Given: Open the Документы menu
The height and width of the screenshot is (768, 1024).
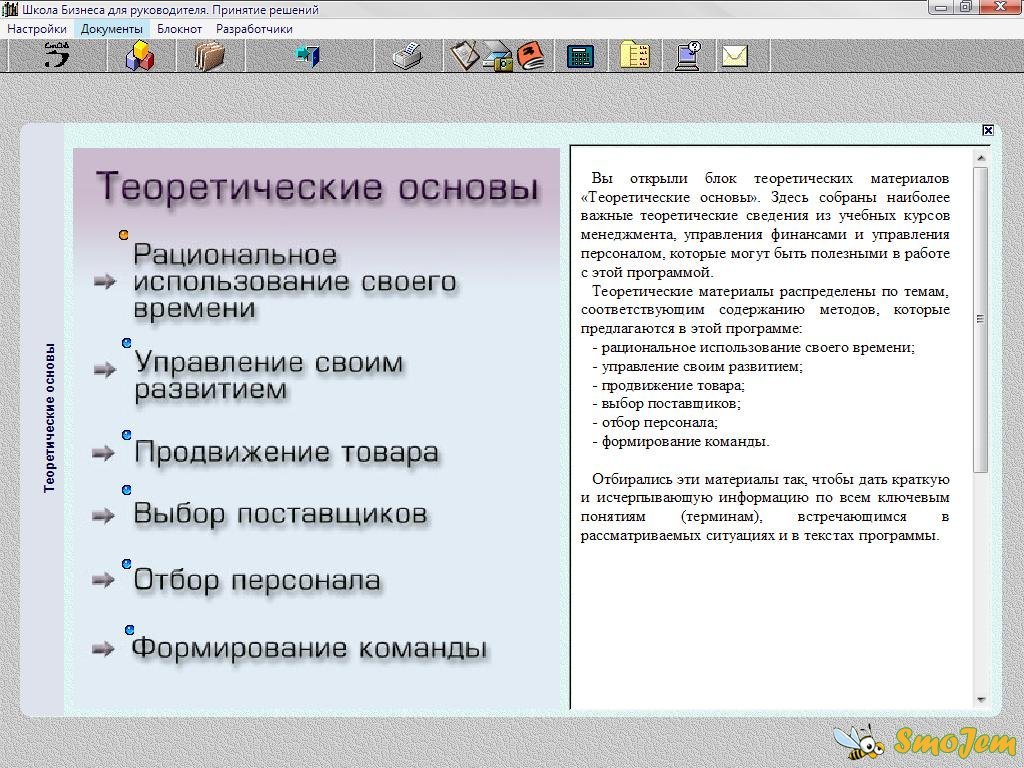Looking at the screenshot, I should 112,29.
